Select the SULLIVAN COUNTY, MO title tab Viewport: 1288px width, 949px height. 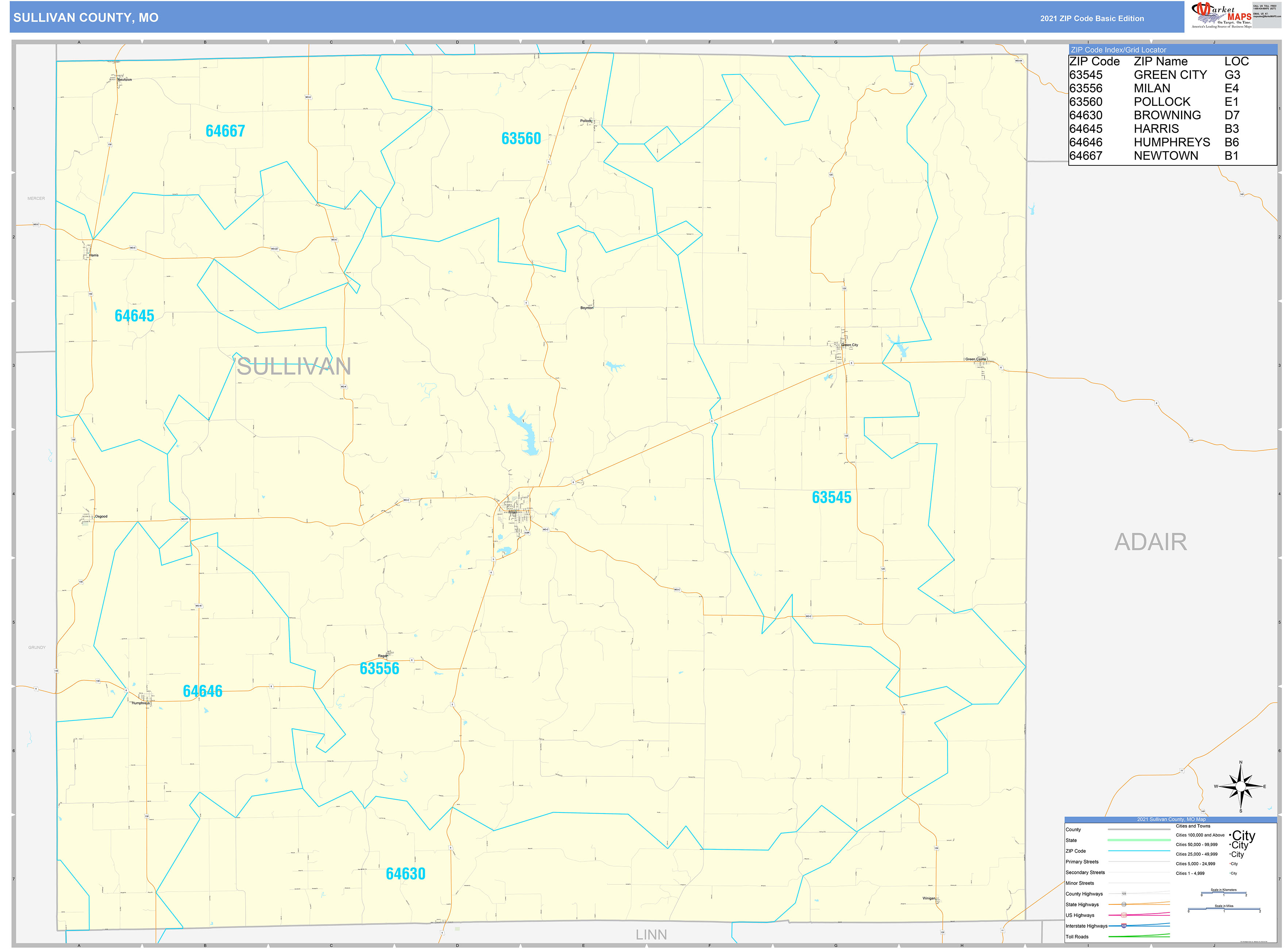pos(86,17)
